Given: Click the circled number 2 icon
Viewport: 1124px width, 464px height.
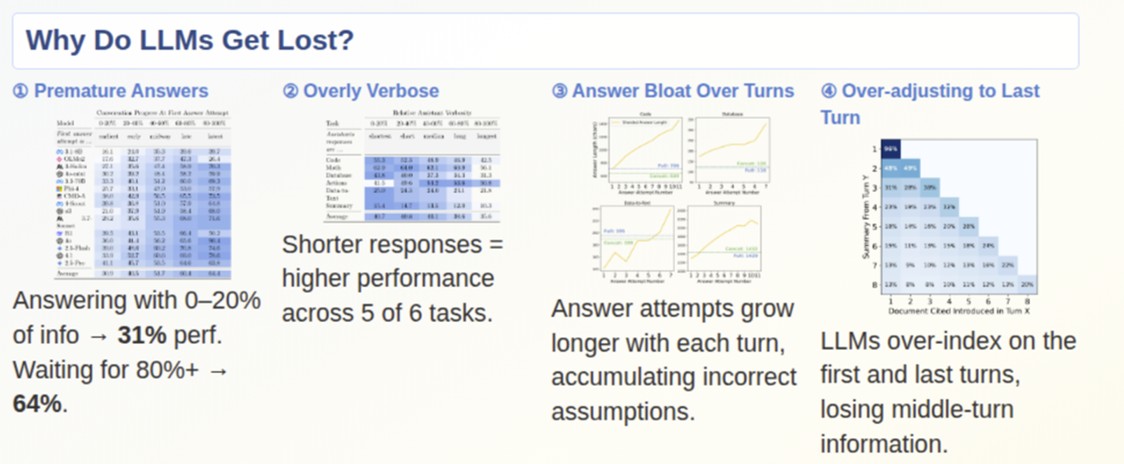Looking at the screenshot, I should coord(290,91).
